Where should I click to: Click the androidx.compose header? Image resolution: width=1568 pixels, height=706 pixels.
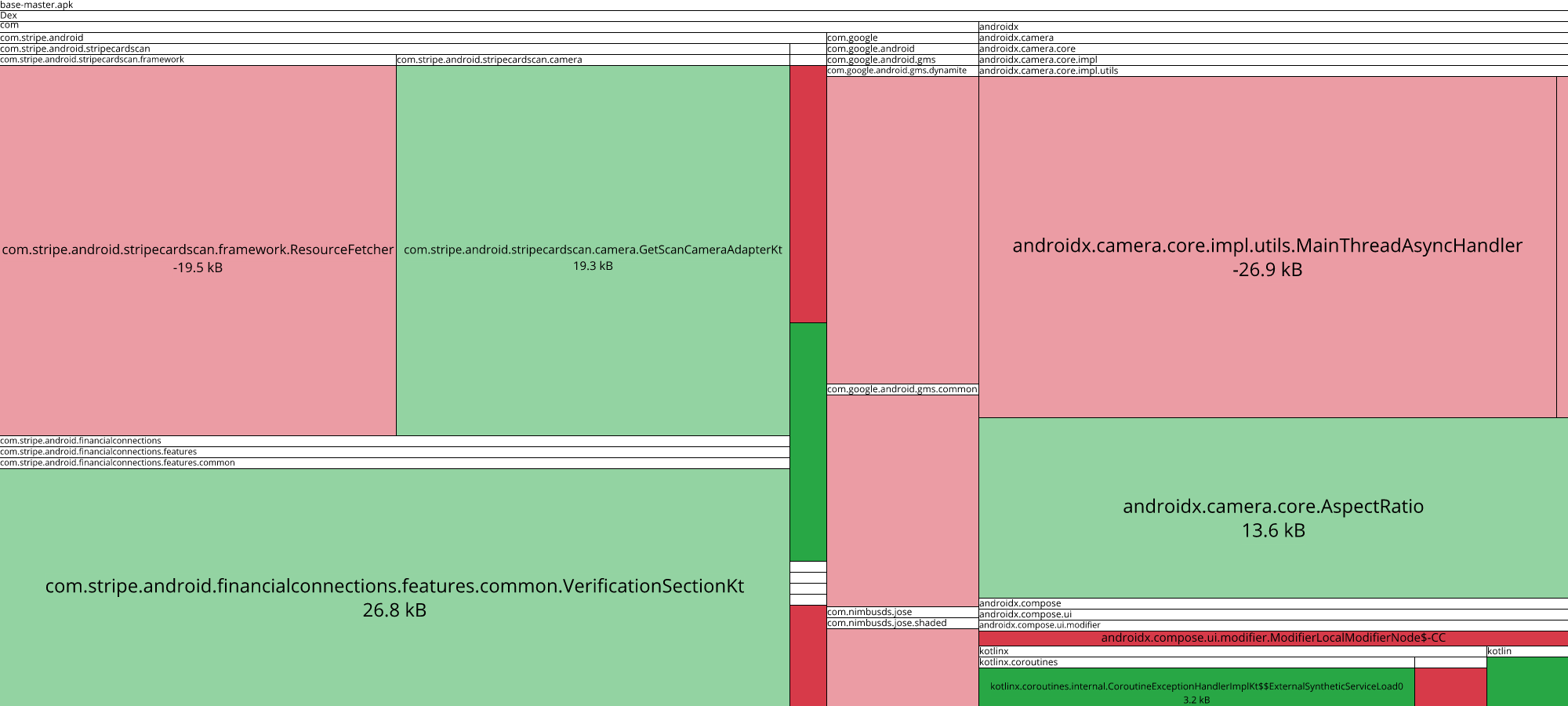point(1273,603)
